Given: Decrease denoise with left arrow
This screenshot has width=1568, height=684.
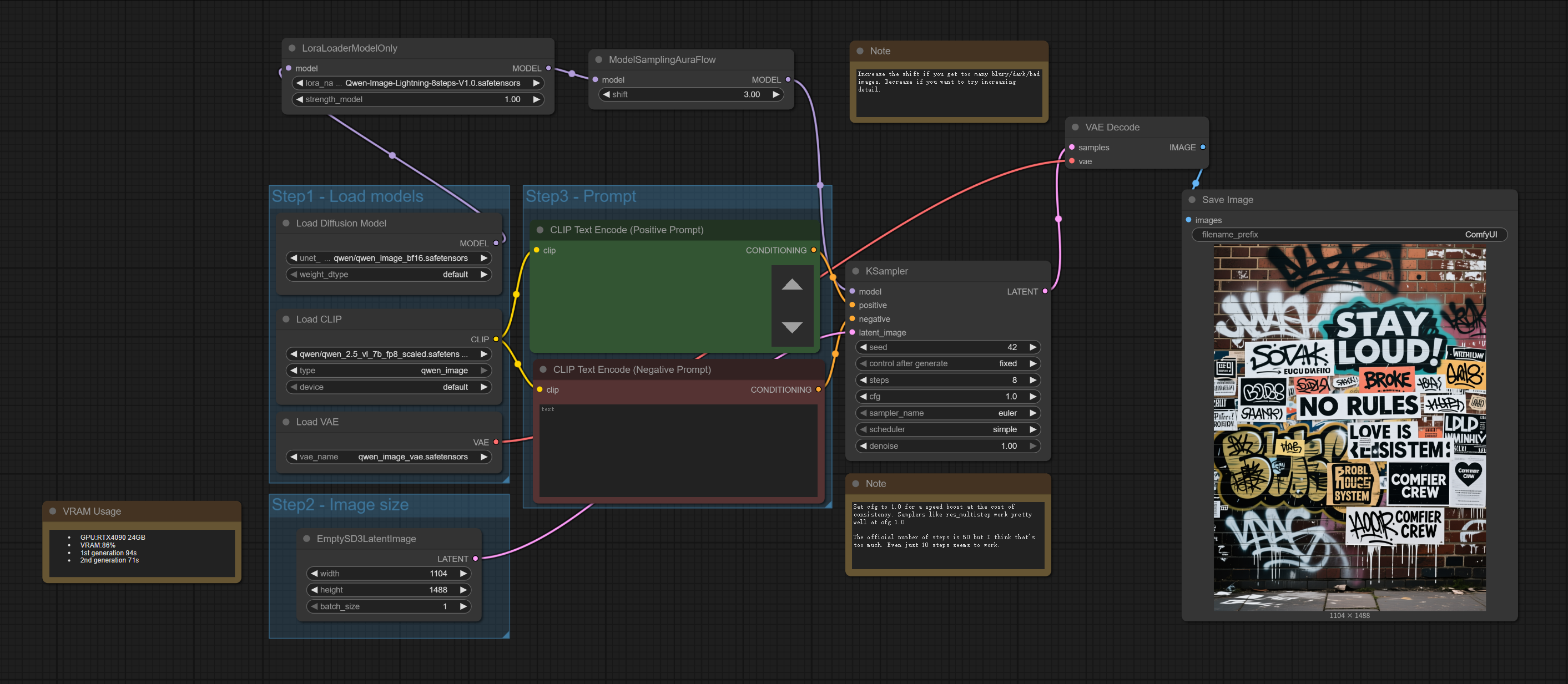Looking at the screenshot, I should [x=863, y=446].
